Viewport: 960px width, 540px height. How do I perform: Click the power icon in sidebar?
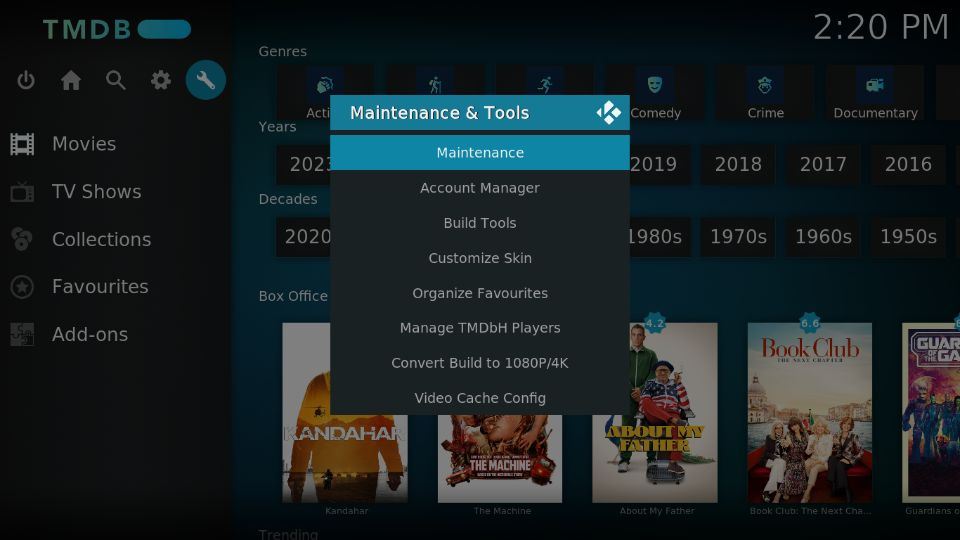pos(26,80)
